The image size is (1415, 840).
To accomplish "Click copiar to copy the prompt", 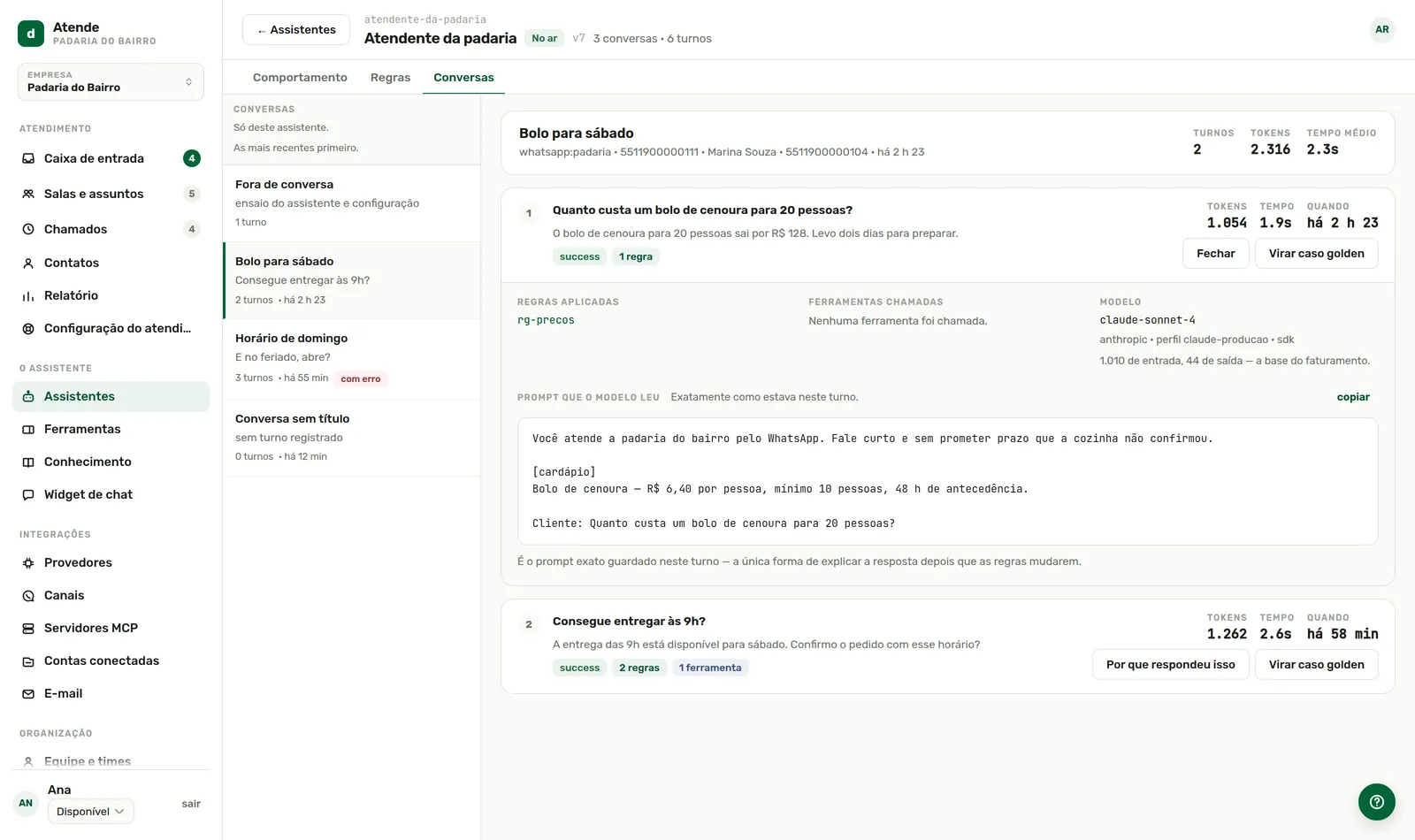I will [1352, 397].
